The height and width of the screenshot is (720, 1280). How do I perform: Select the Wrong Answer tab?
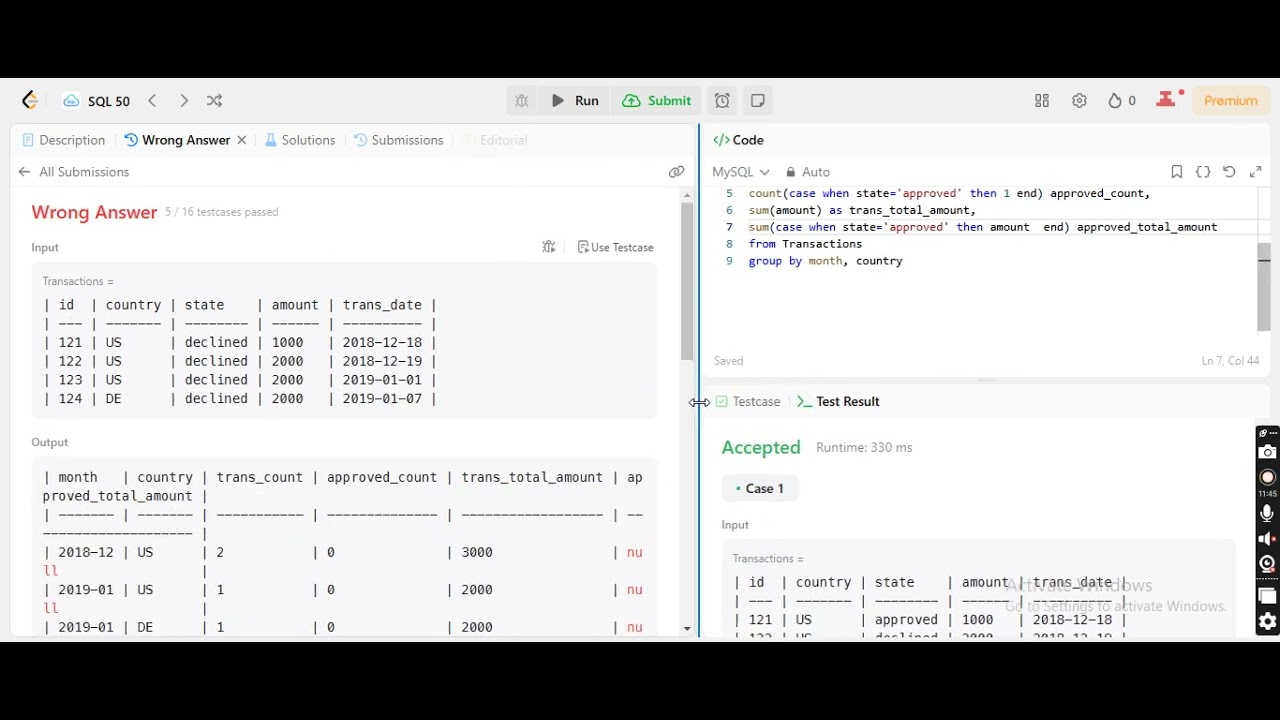(x=177, y=140)
